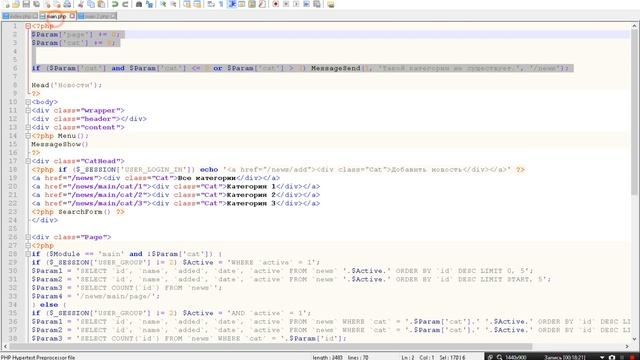Click the scroll left arrow

coord(5,347)
